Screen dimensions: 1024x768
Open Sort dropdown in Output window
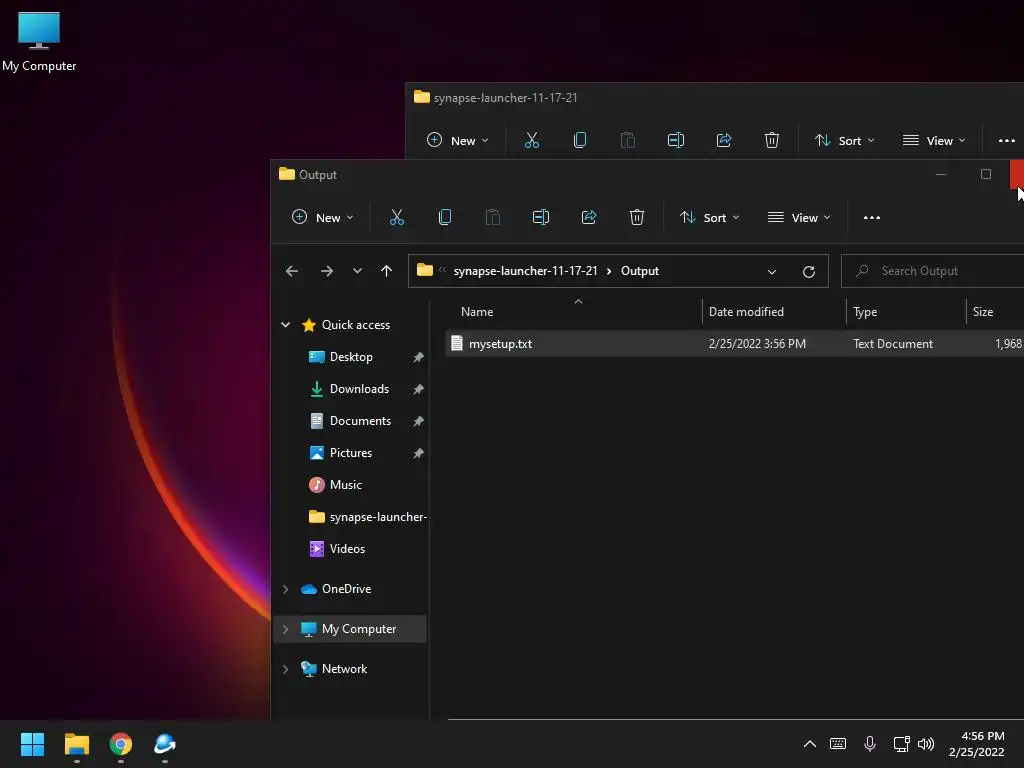[x=709, y=217]
